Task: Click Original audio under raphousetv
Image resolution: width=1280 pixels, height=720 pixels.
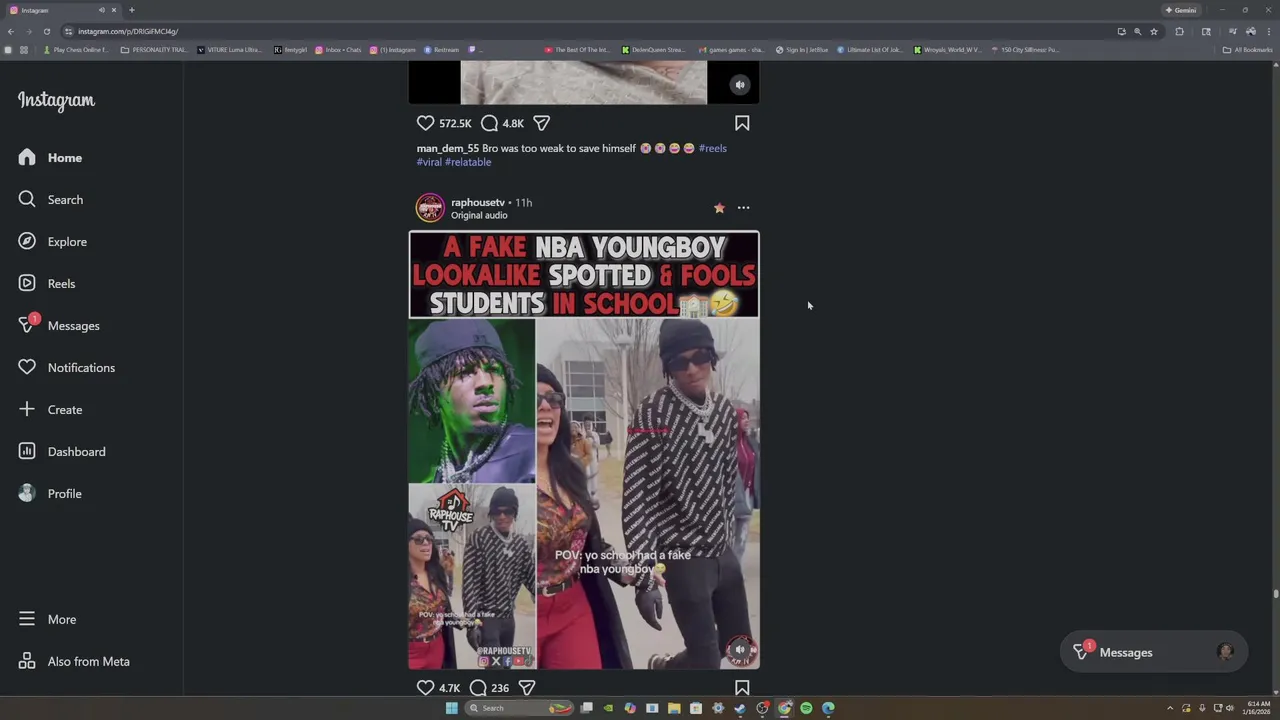Action: point(479,215)
